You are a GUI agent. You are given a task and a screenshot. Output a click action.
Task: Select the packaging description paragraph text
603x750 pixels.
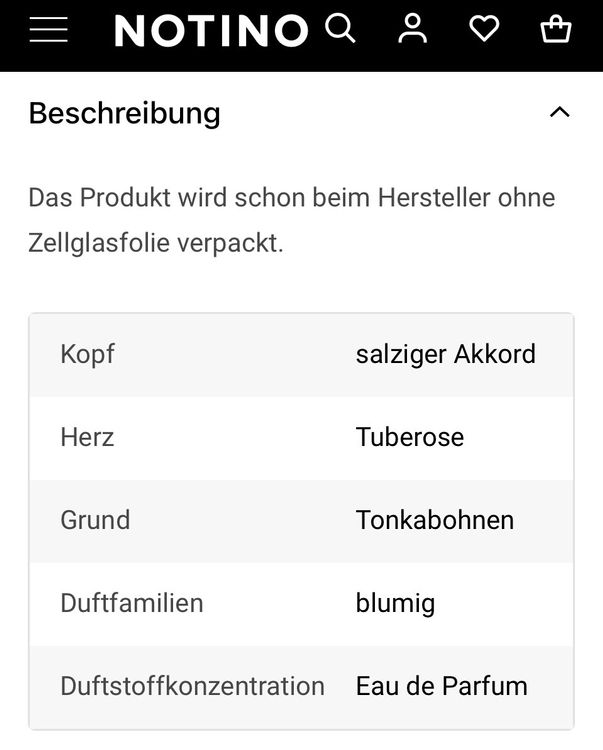pyautogui.click(x=292, y=220)
